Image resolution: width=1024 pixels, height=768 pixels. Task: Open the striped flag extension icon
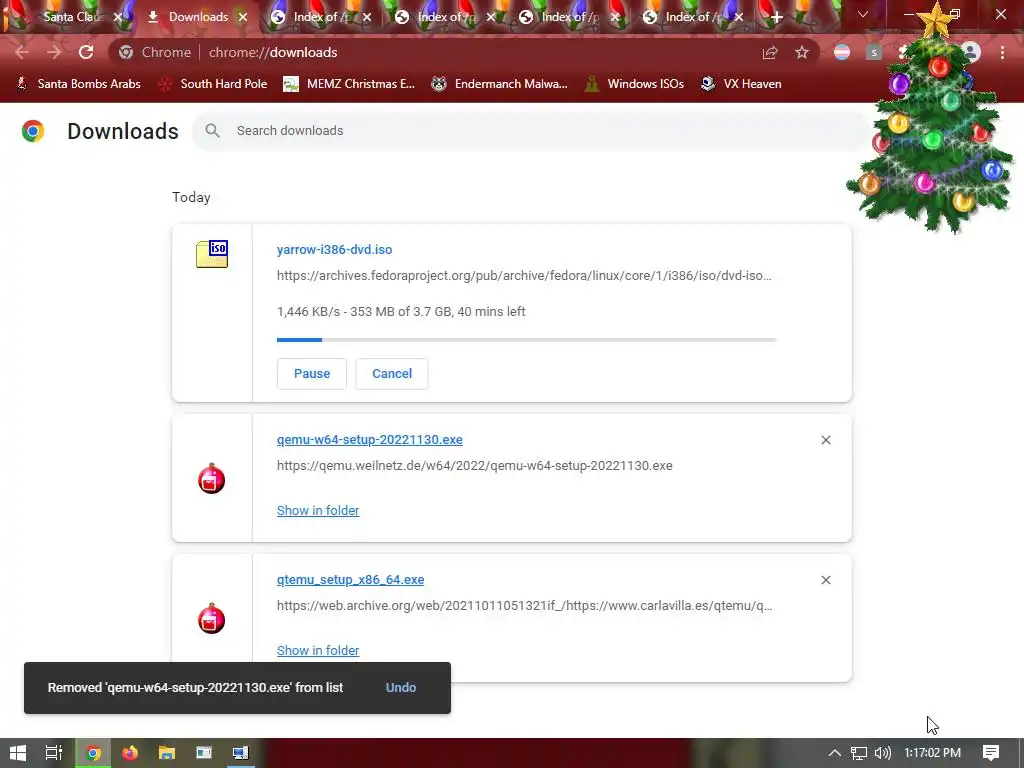tap(842, 52)
